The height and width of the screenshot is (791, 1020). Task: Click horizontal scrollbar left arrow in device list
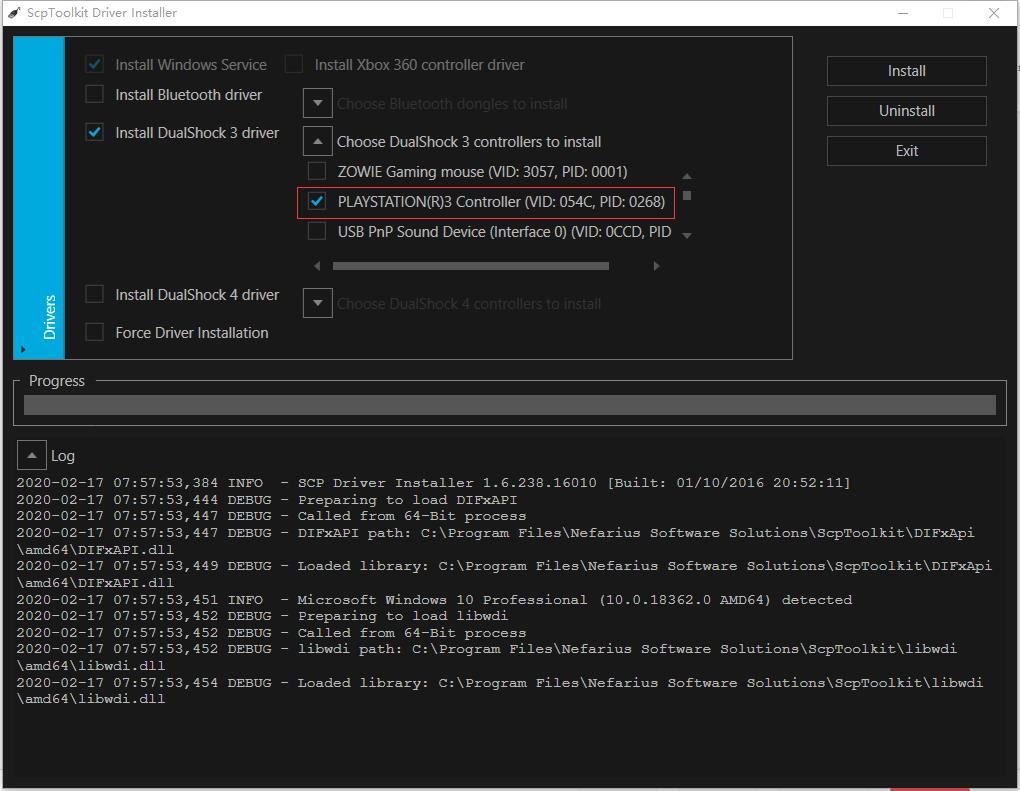317,265
